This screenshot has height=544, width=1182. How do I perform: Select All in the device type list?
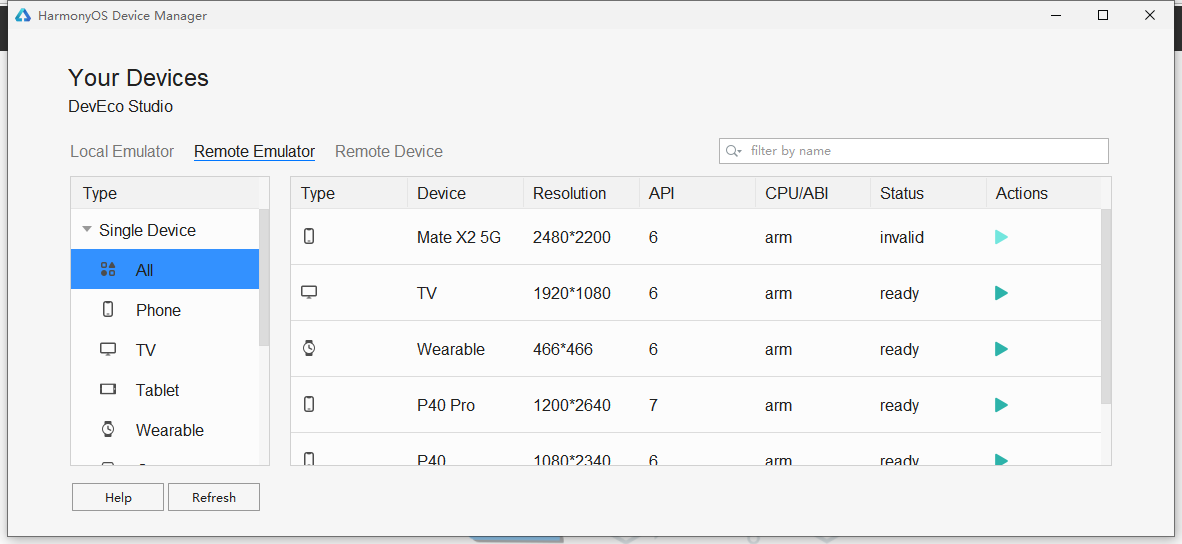click(165, 270)
